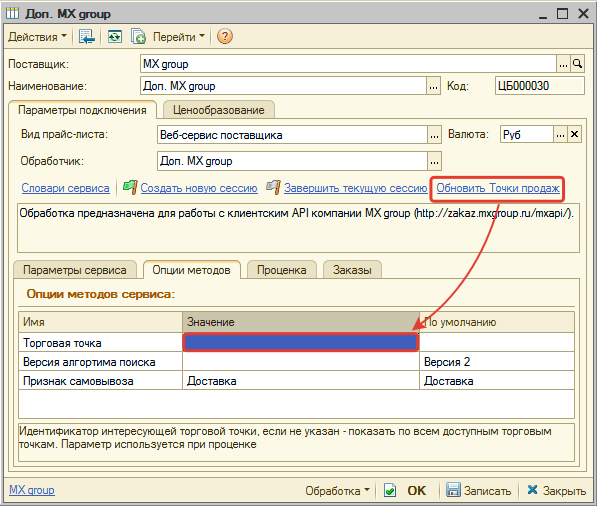Click the magnifier icon beside Поставщик
Screen dimensions: 597x506
click(x=577, y=64)
